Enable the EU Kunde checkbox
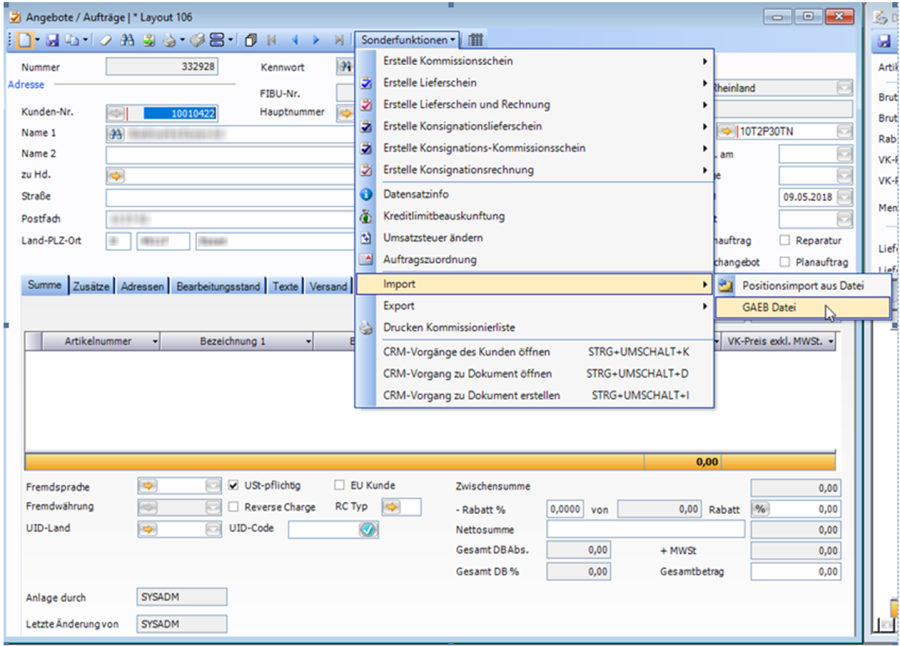This screenshot has height=646, width=900. (x=340, y=486)
